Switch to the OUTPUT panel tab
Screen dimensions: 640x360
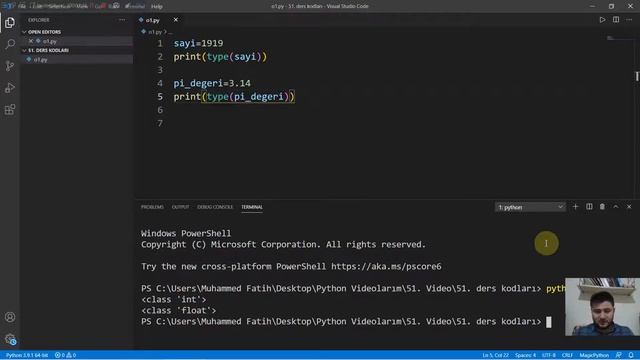click(180, 207)
